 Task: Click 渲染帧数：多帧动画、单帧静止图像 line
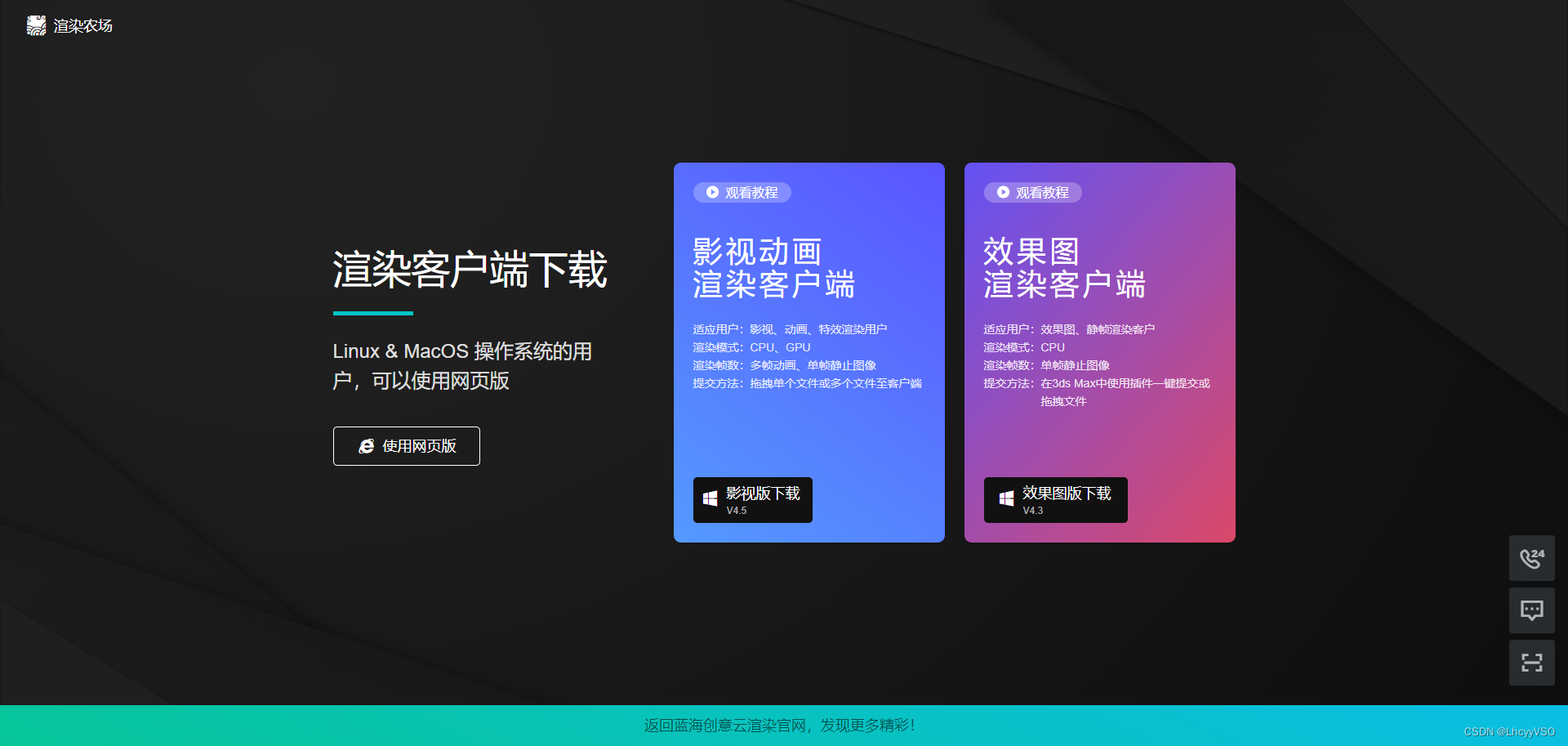(784, 365)
